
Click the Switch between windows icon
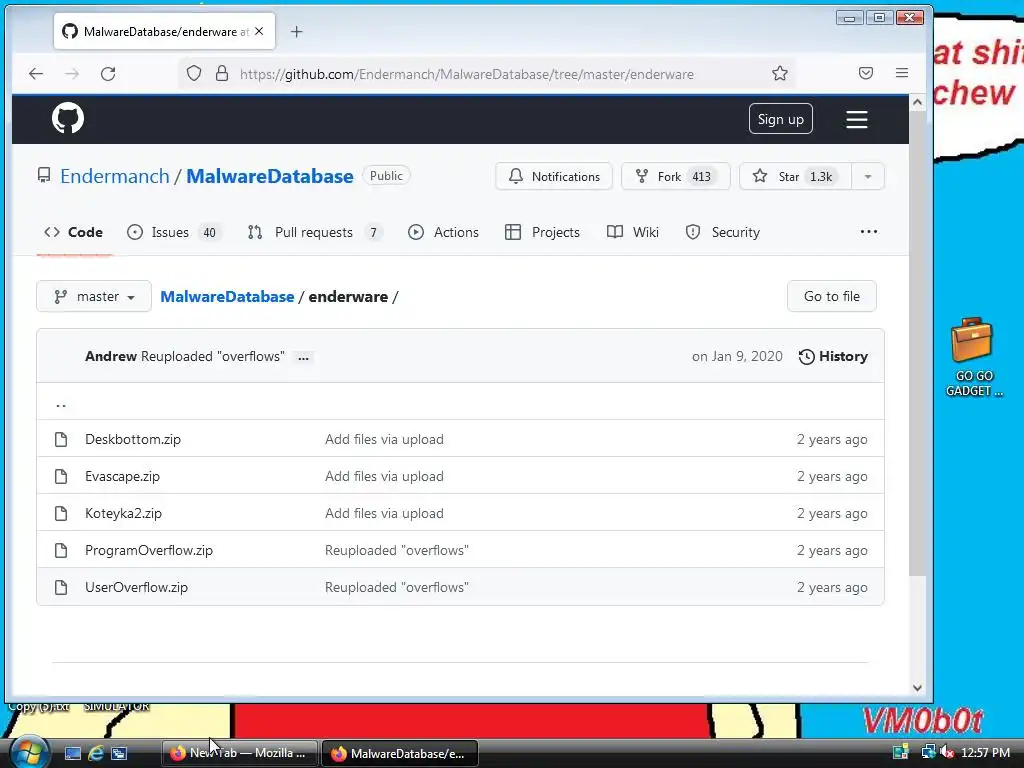point(119,753)
